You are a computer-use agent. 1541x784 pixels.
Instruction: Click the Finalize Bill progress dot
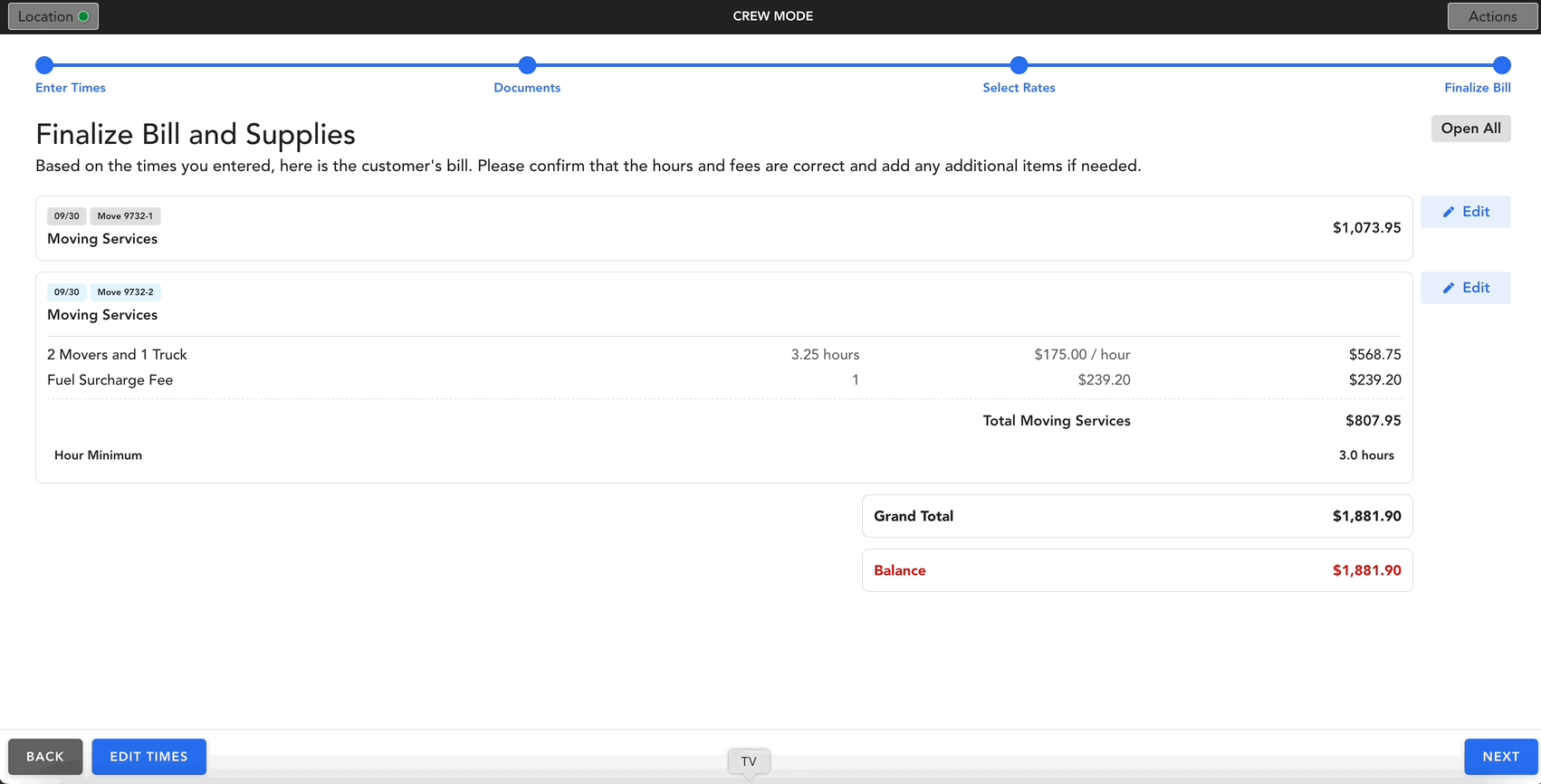coord(1501,65)
